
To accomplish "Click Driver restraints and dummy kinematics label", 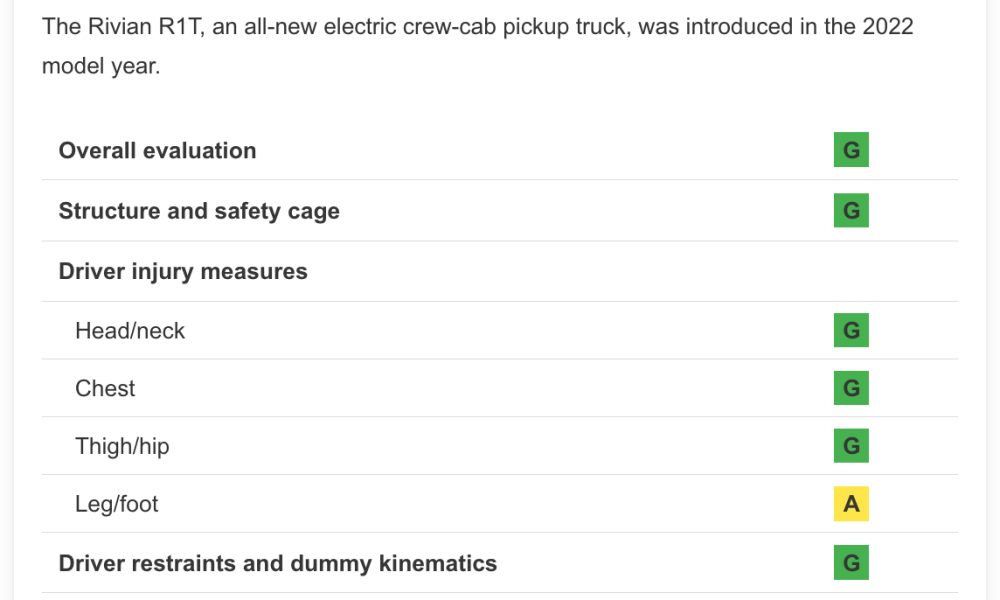I will (x=277, y=564).
